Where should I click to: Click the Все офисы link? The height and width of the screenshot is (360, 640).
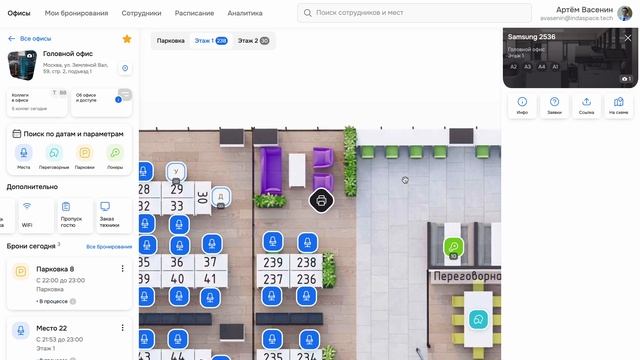pos(36,38)
